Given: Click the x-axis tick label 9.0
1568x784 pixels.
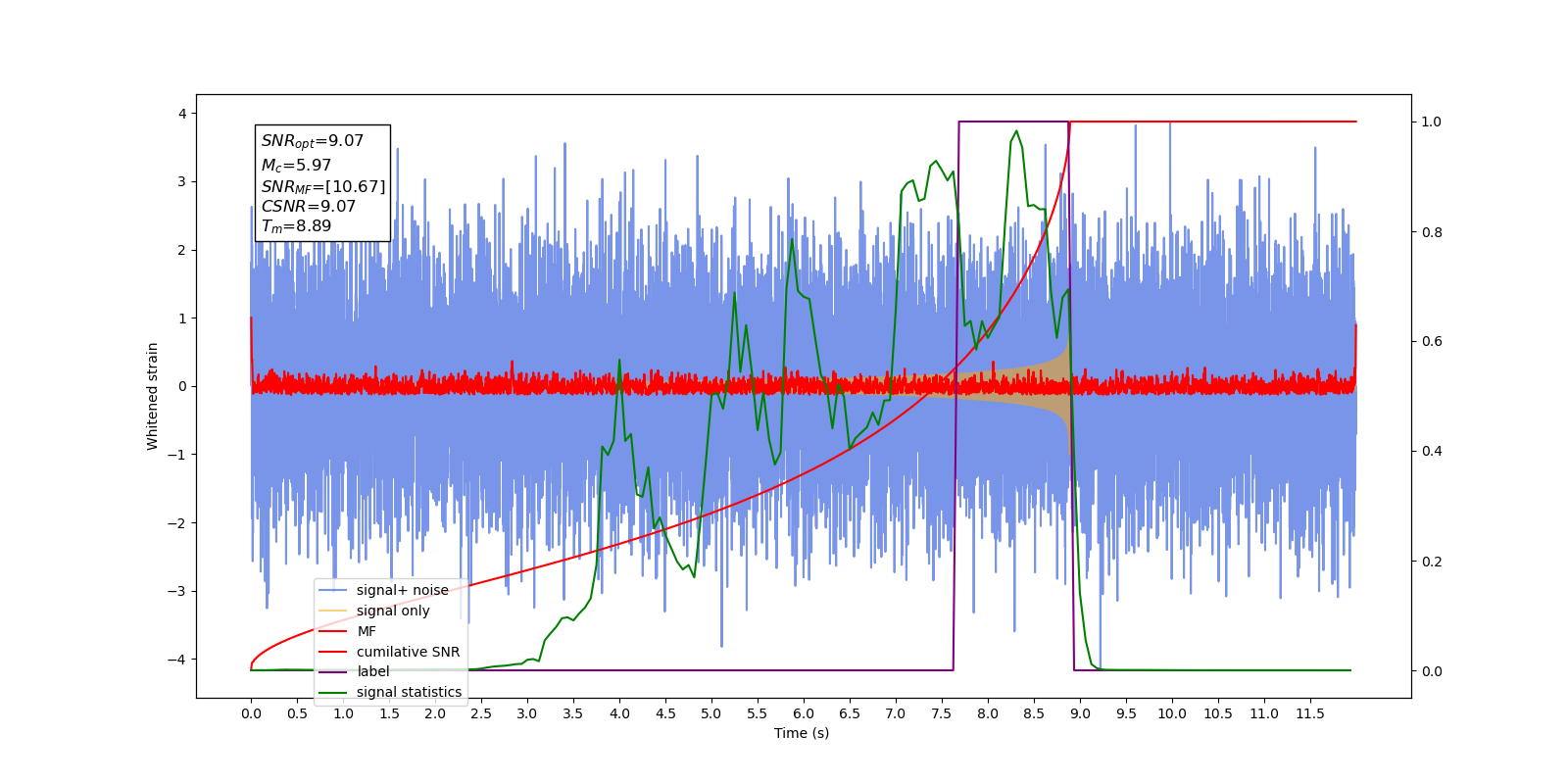Looking at the screenshot, I should pyautogui.click(x=1080, y=713).
